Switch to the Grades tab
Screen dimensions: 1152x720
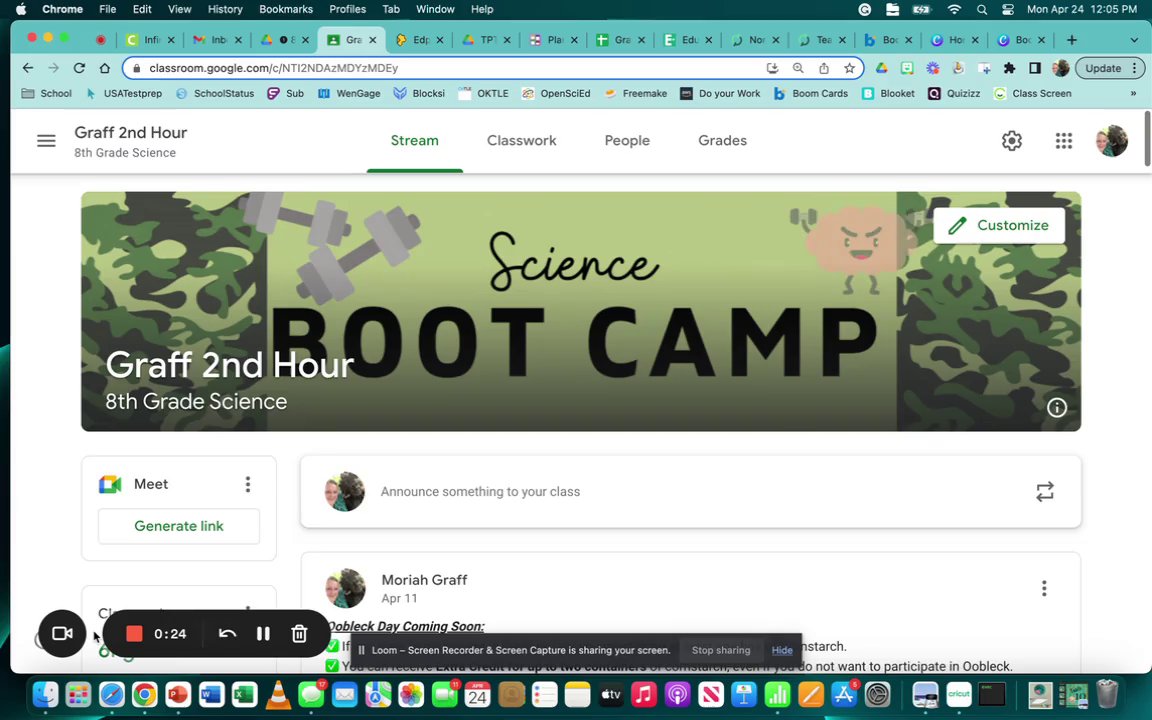722,140
